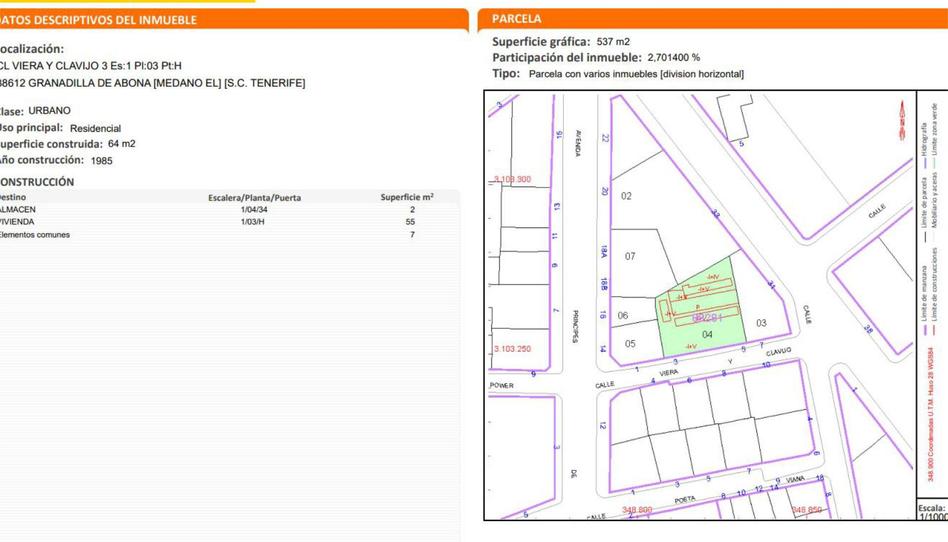The width and height of the screenshot is (948, 542).
Task: Click parcel 05 on the map
Action: point(630,344)
